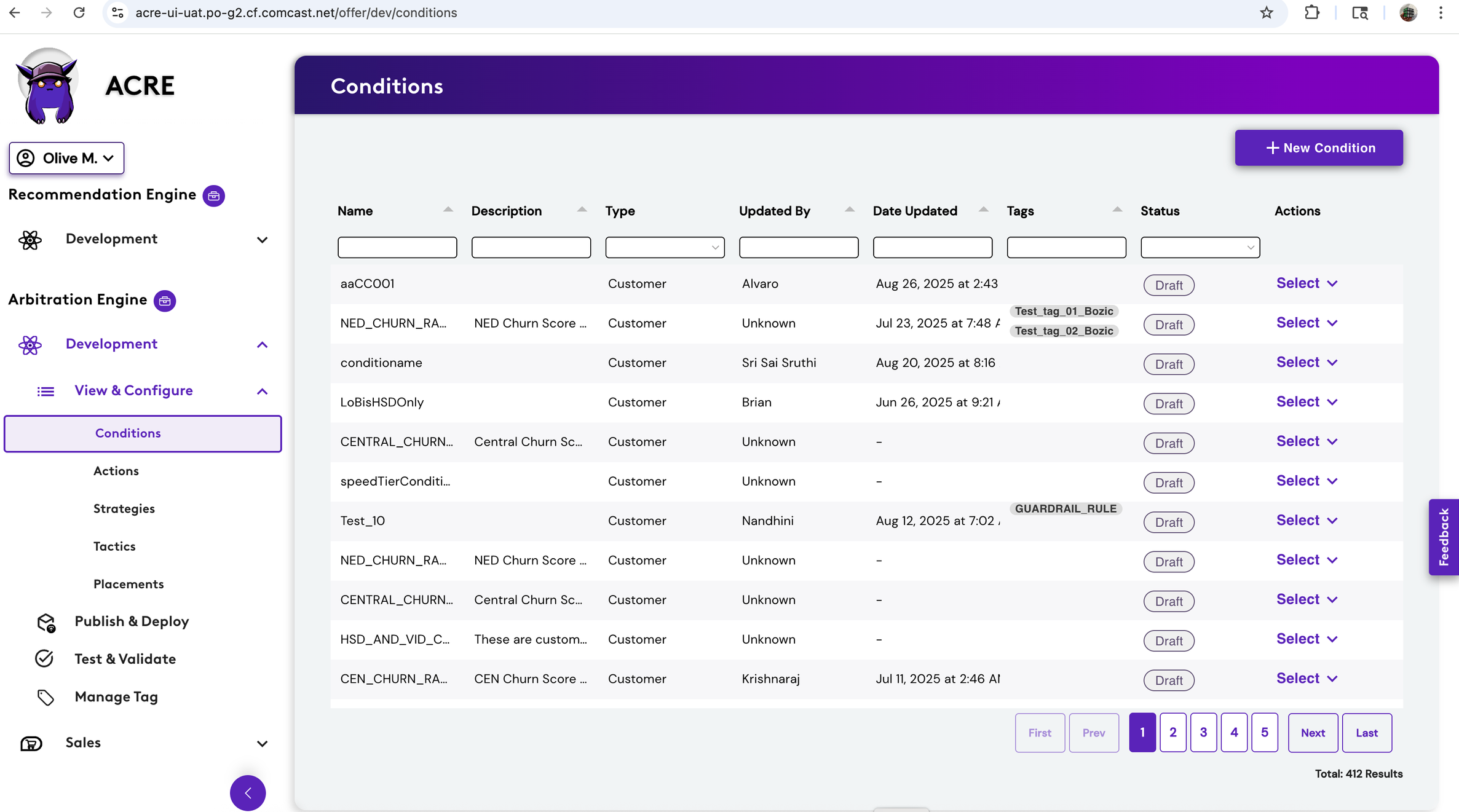The image size is (1459, 812).
Task: Click the New Condition button
Action: (x=1319, y=148)
